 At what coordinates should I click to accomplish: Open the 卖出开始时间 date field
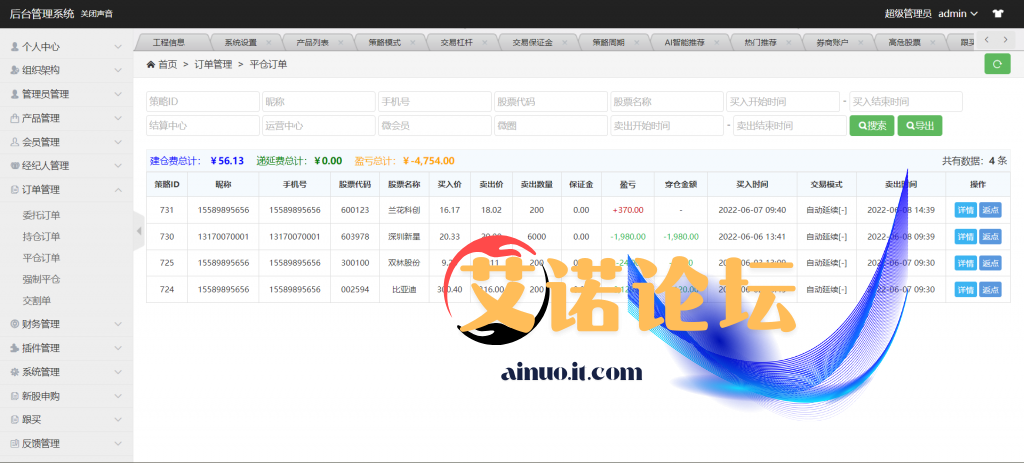pyautogui.click(x=667, y=125)
